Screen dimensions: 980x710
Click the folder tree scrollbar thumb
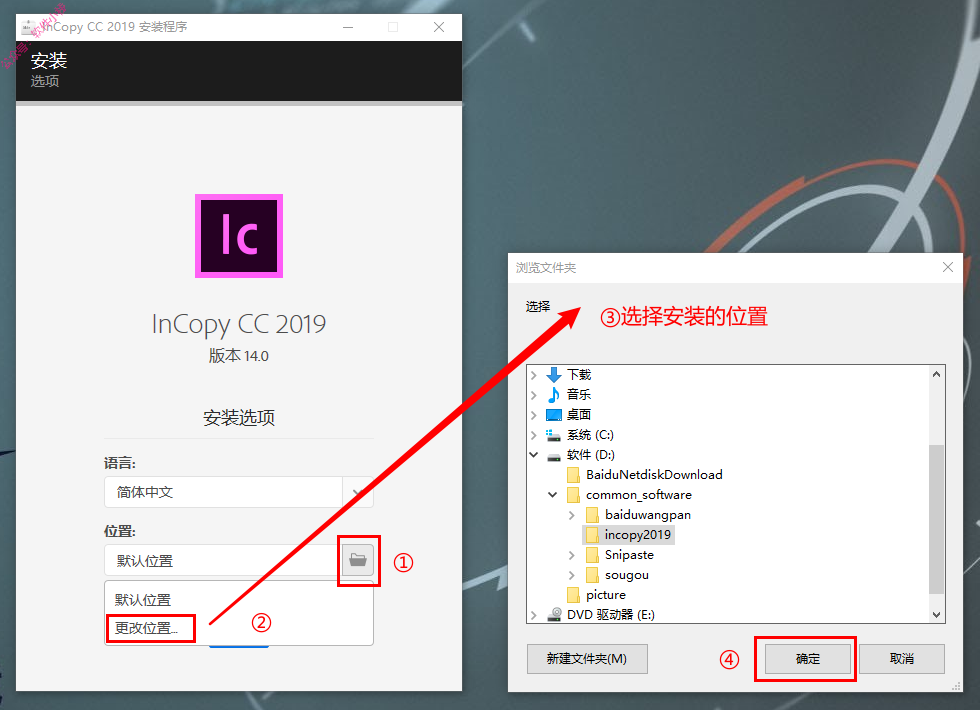click(936, 519)
